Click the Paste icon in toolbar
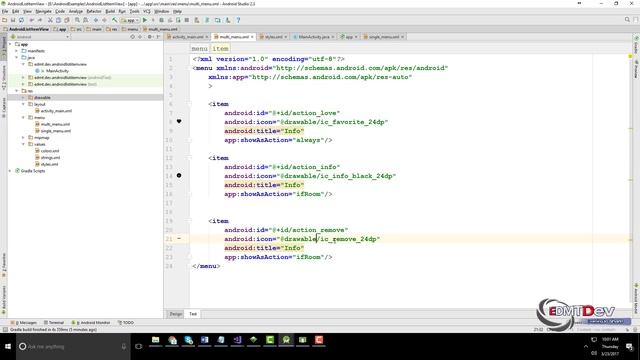Image resolution: width=640 pixels, height=360 pixels. point(67,20)
